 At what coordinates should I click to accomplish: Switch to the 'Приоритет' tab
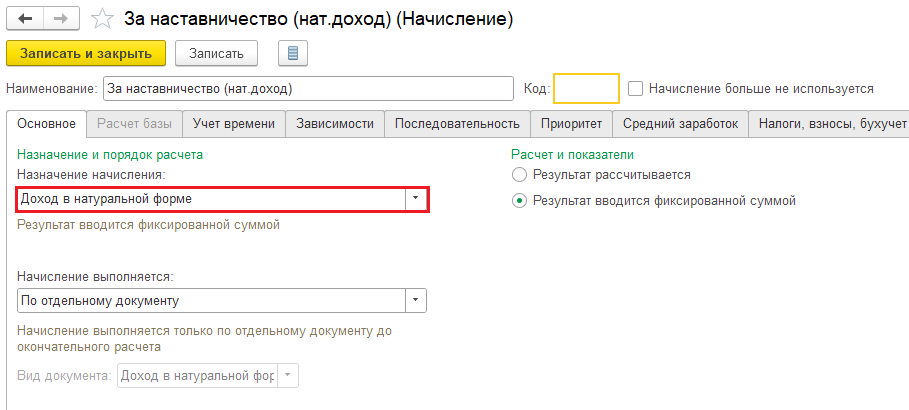tap(571, 124)
